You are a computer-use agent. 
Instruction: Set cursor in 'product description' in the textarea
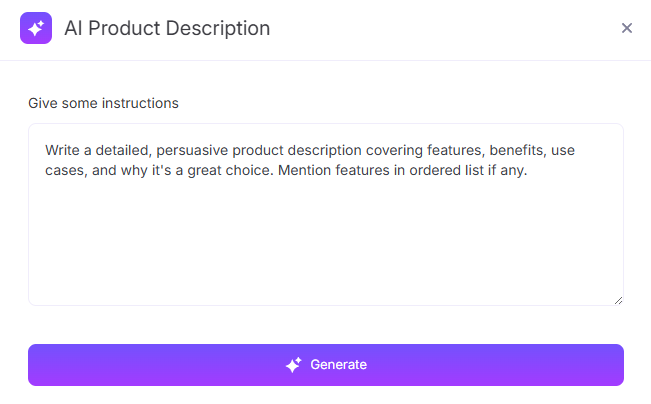coord(297,150)
